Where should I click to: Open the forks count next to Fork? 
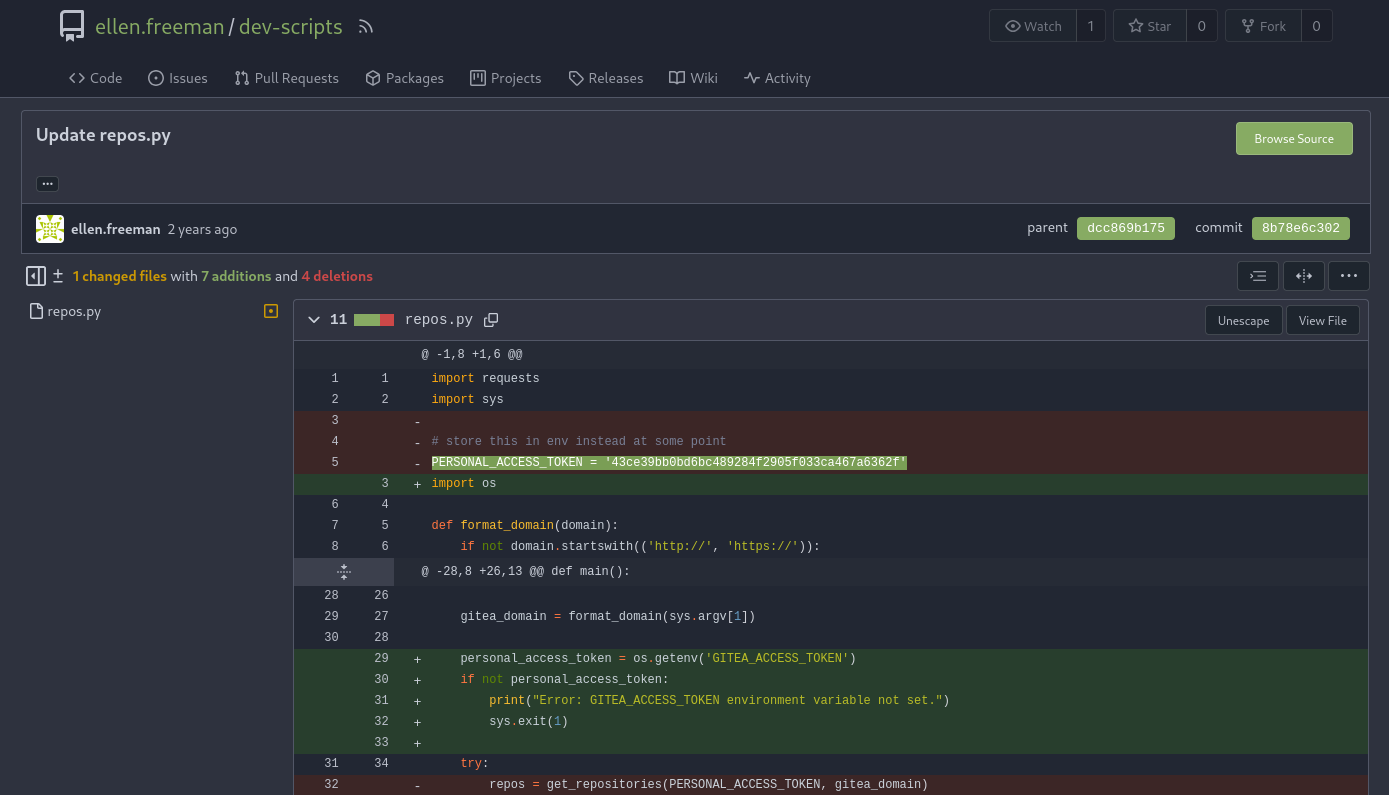(1317, 26)
